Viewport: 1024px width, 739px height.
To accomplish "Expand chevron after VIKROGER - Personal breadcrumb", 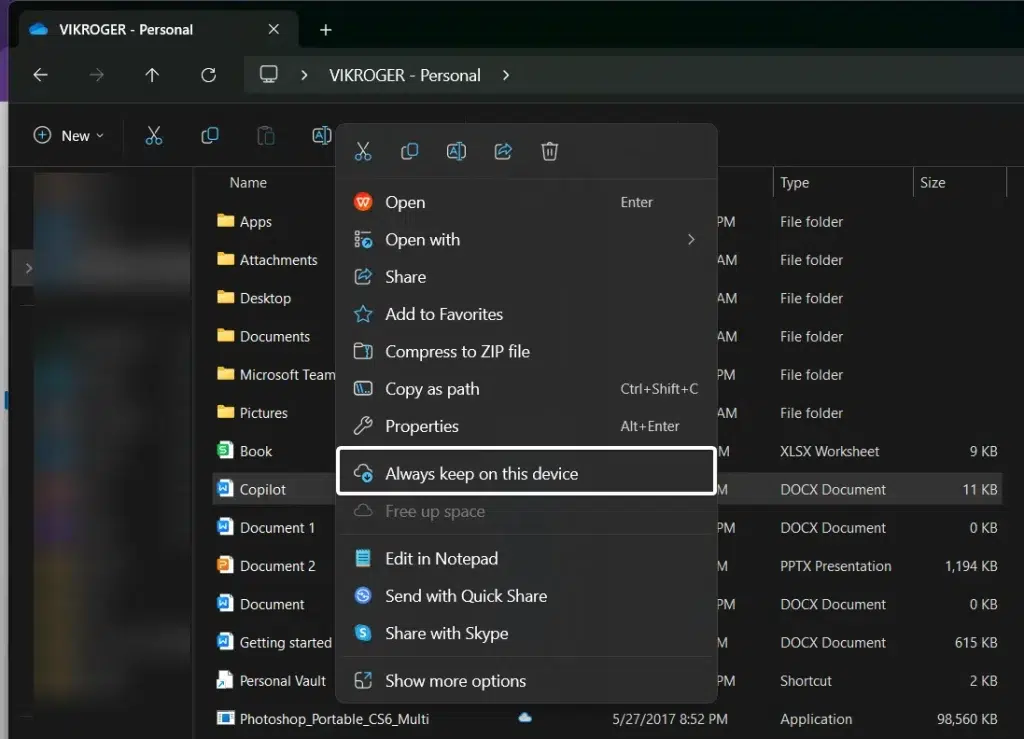I will [x=505, y=75].
